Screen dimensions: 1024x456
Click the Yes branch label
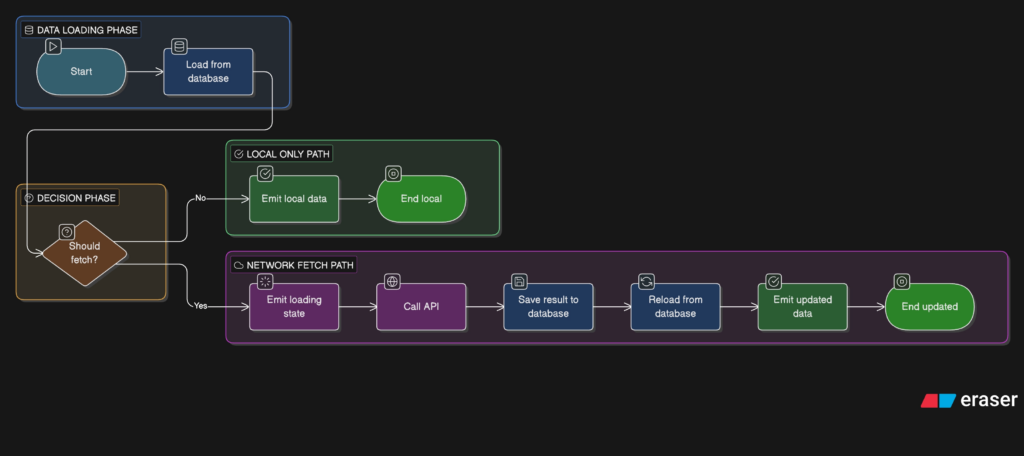pos(200,306)
